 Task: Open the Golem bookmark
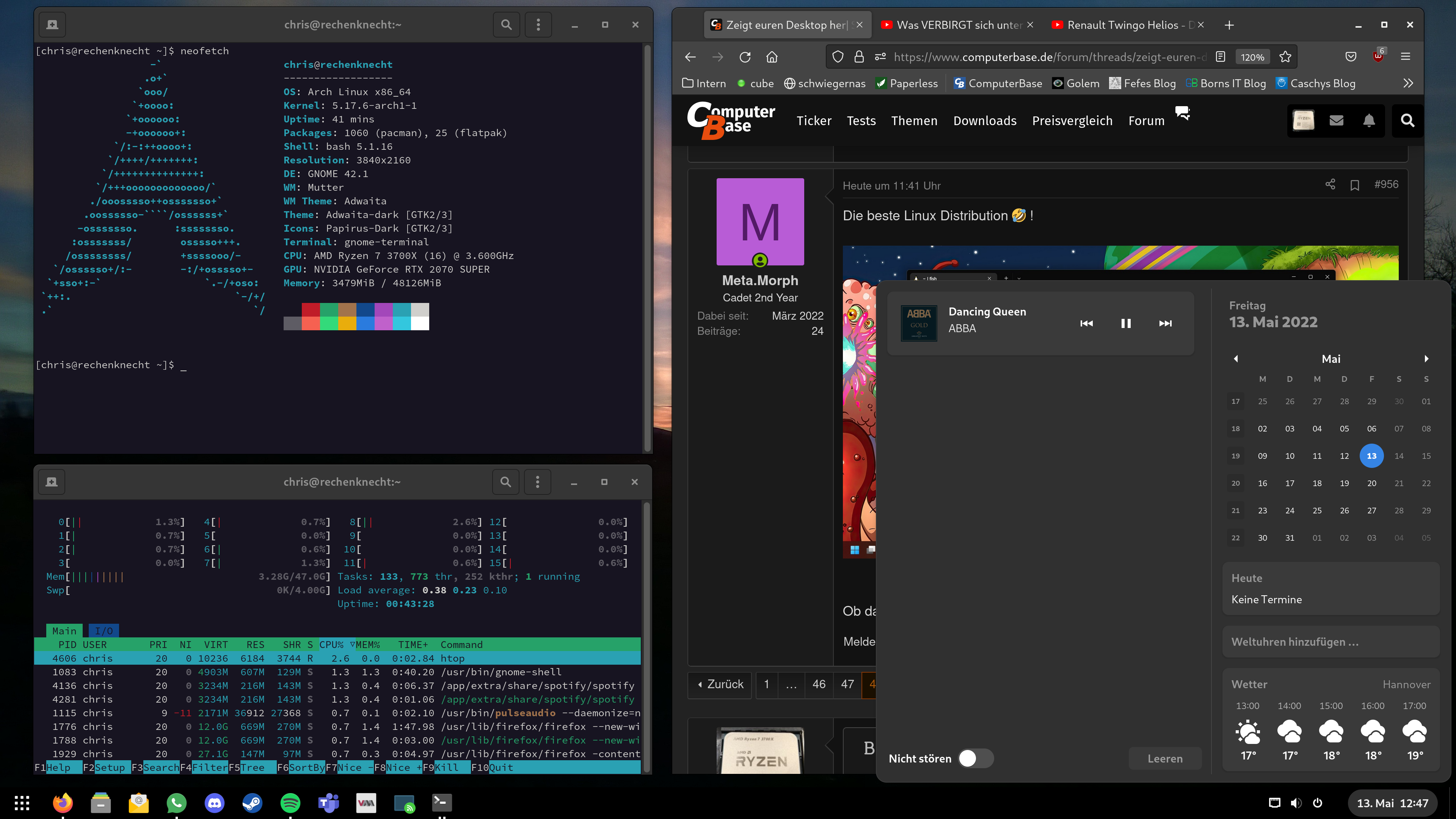pos(1076,83)
